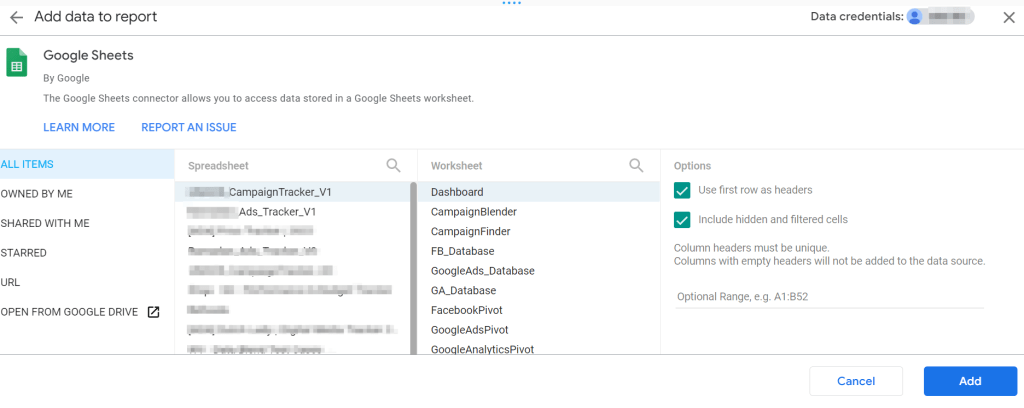
Task: Switch to OWNED BY ME filter
Action: tap(37, 194)
